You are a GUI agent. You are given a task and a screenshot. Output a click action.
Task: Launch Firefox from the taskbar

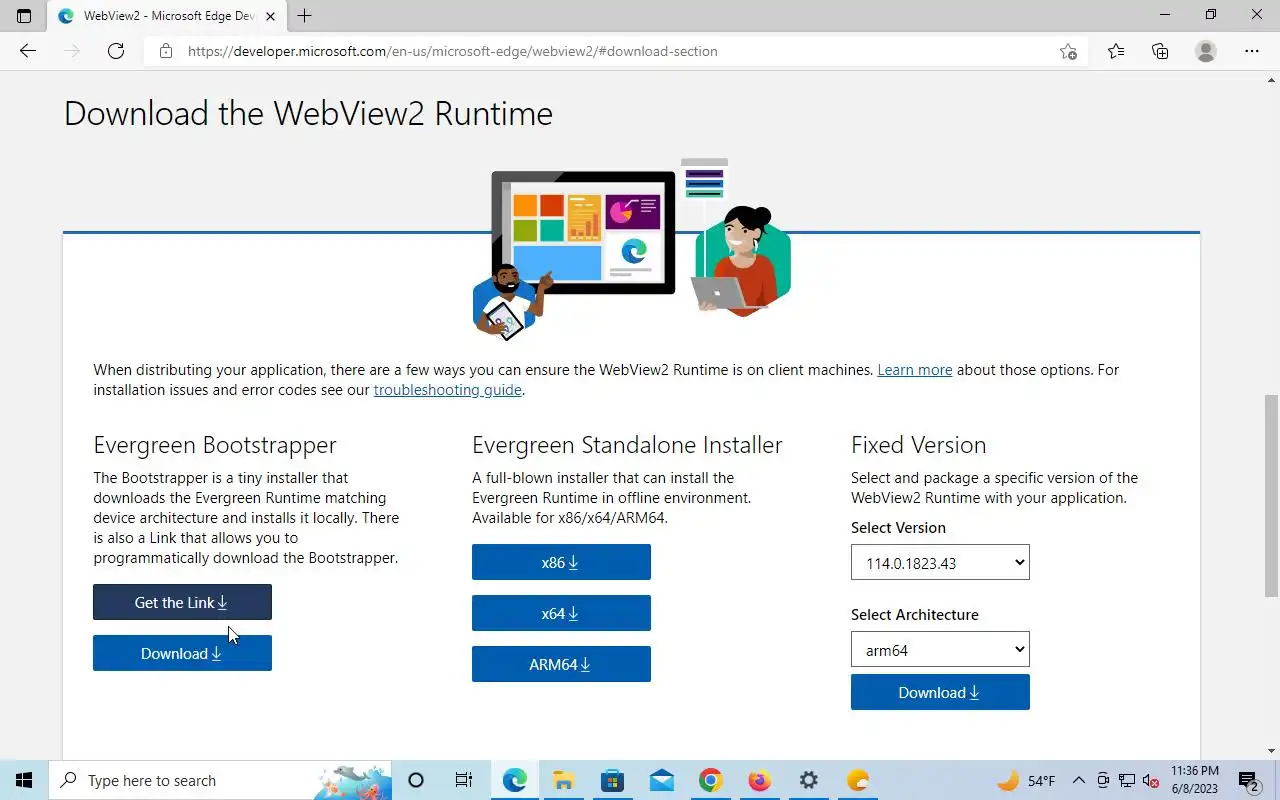(759, 780)
